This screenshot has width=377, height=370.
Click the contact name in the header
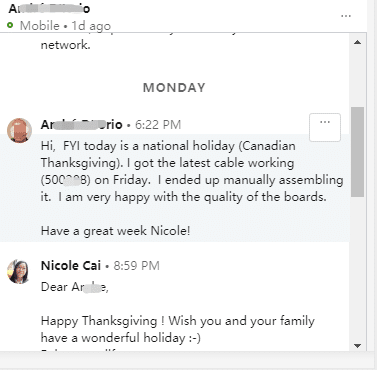point(49,8)
